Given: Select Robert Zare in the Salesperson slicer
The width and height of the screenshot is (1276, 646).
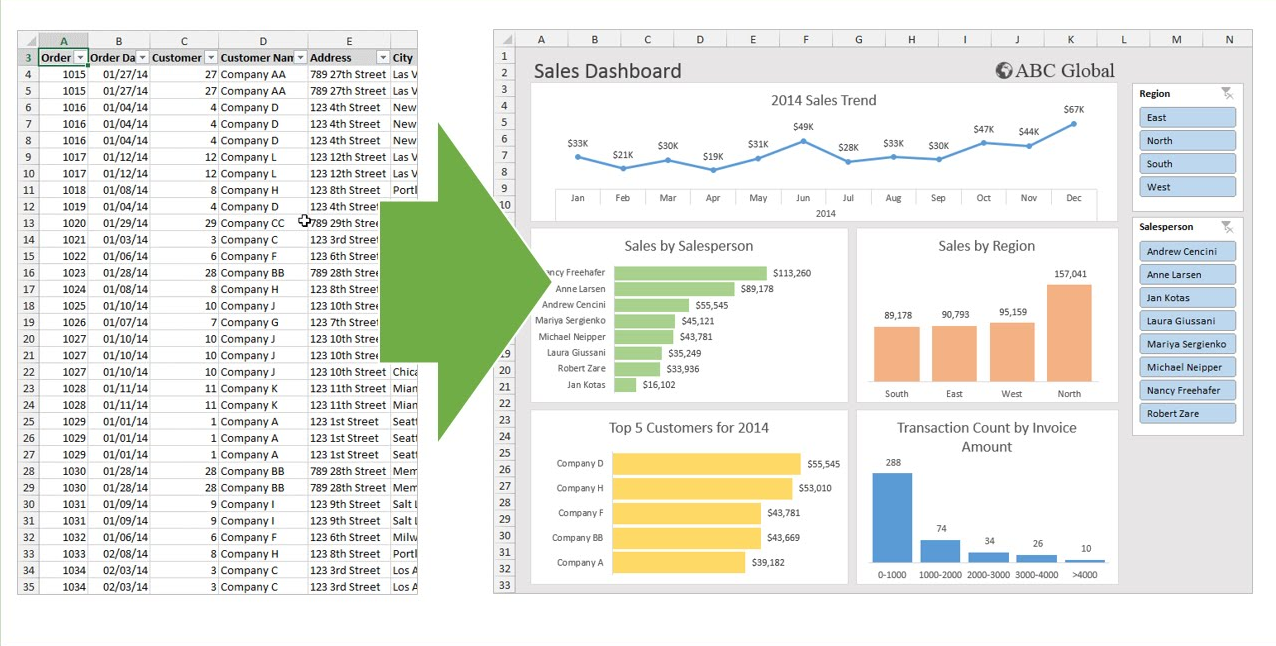Looking at the screenshot, I should (1187, 413).
